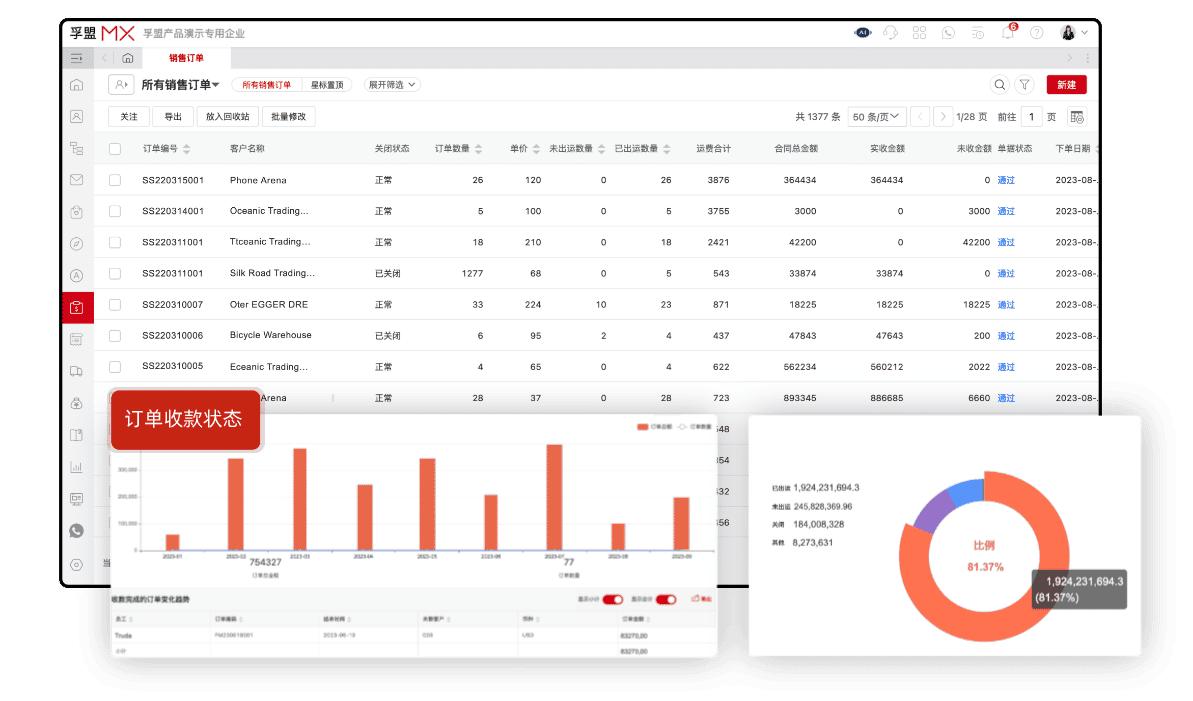Image resolution: width=1193 pixels, height=701 pixels.
Task: Check the box for order SS220315001
Action: [115, 180]
